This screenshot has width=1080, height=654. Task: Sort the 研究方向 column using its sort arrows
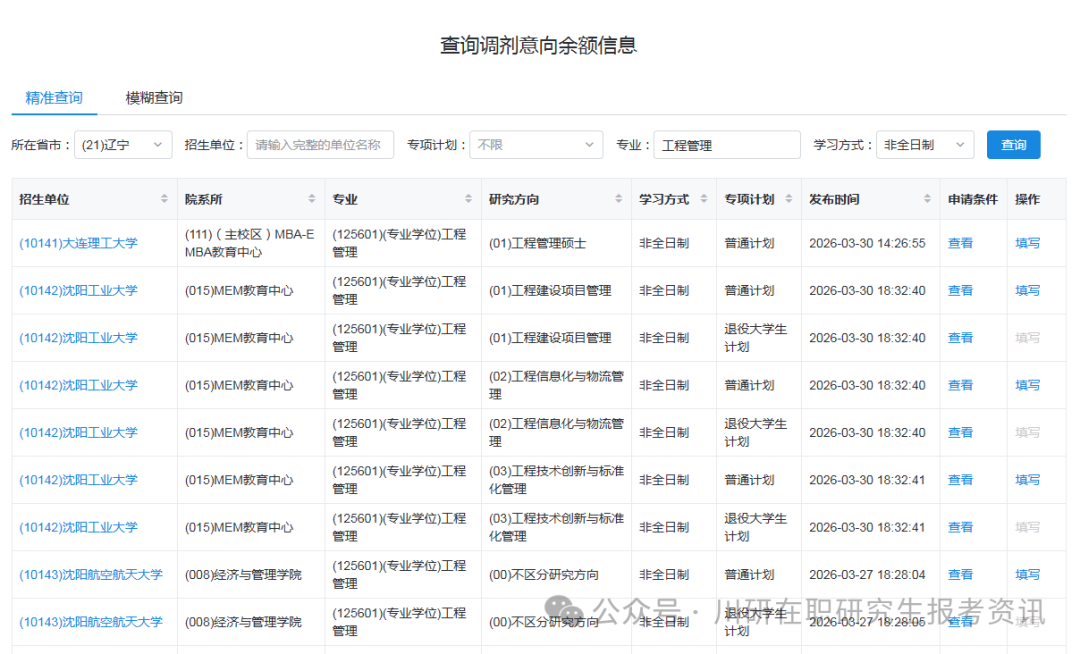click(x=617, y=198)
